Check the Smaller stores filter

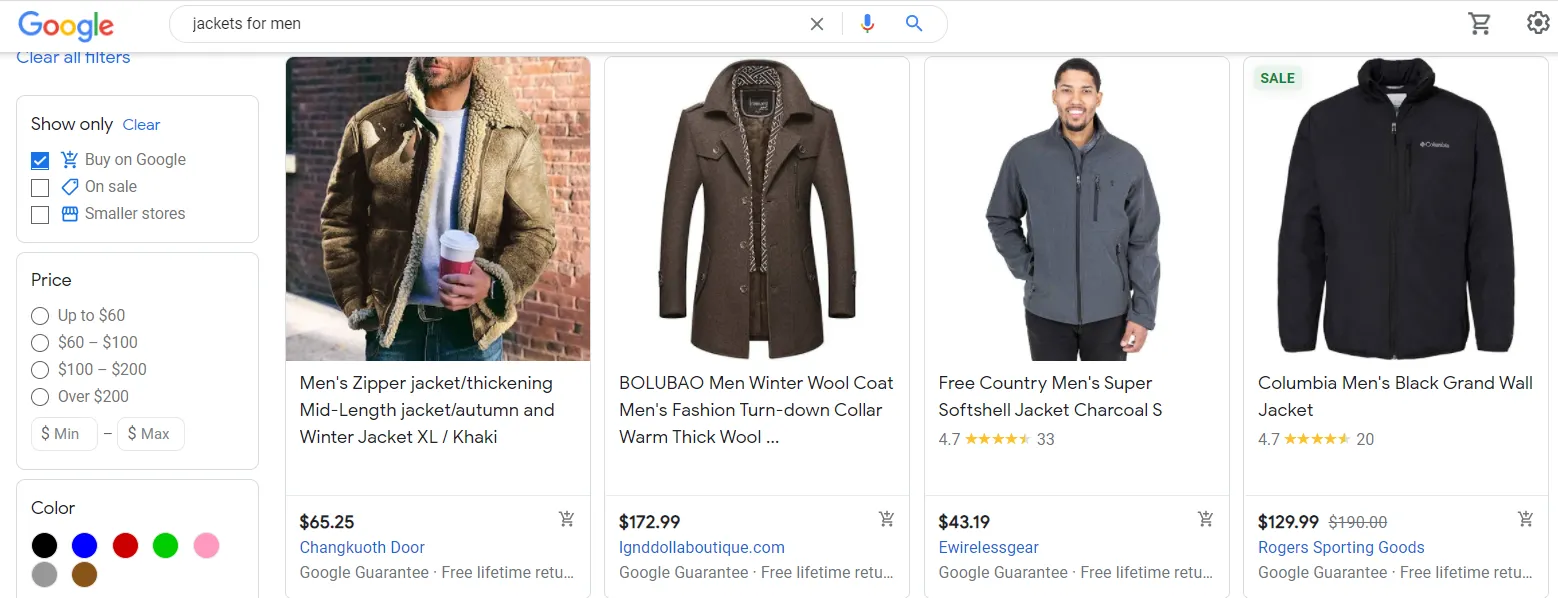[40, 214]
